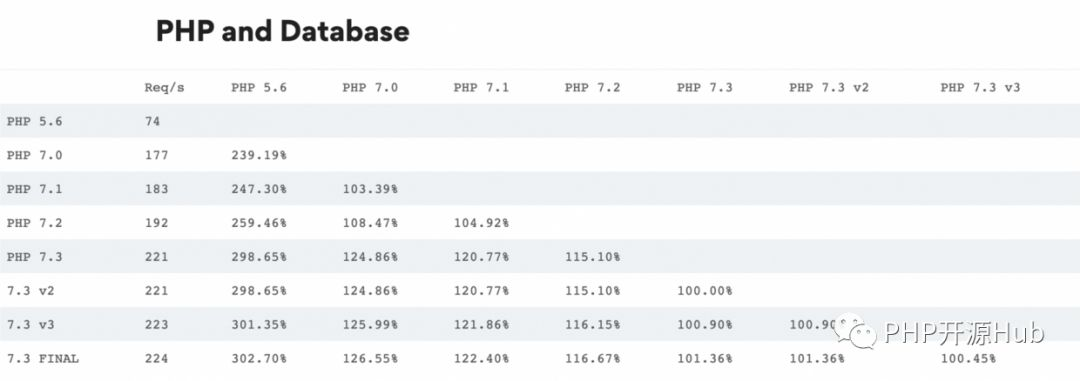Click the 302.70% cell
1080x381 pixels.
259,359
